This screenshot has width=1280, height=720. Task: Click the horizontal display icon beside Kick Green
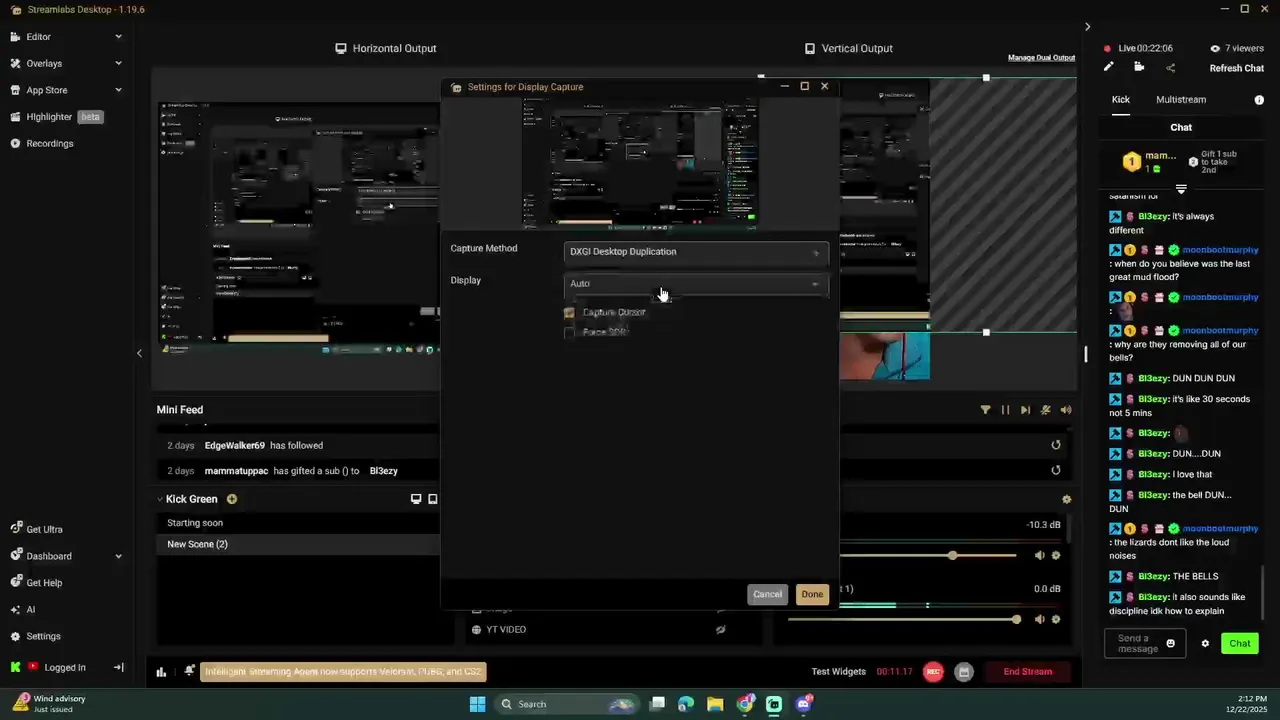[x=416, y=499]
